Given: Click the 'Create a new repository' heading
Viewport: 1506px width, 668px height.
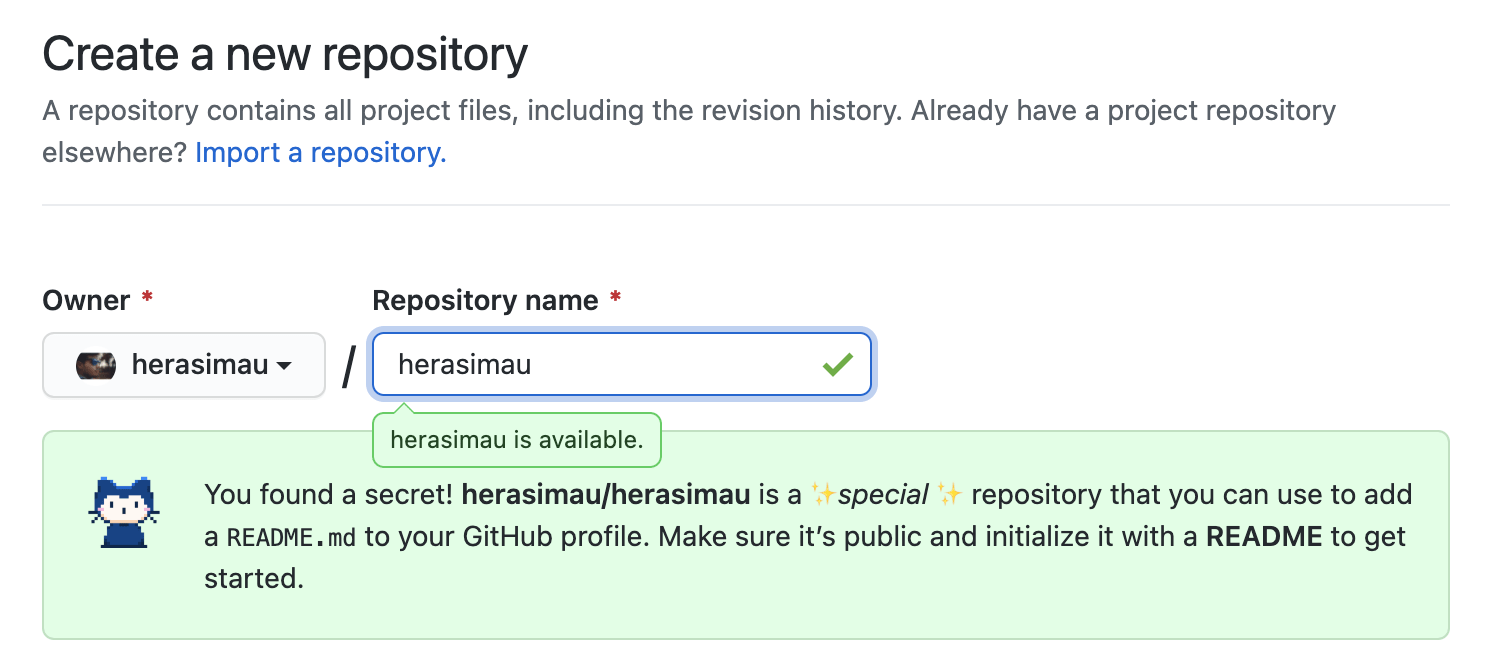Looking at the screenshot, I should pyautogui.click(x=285, y=55).
